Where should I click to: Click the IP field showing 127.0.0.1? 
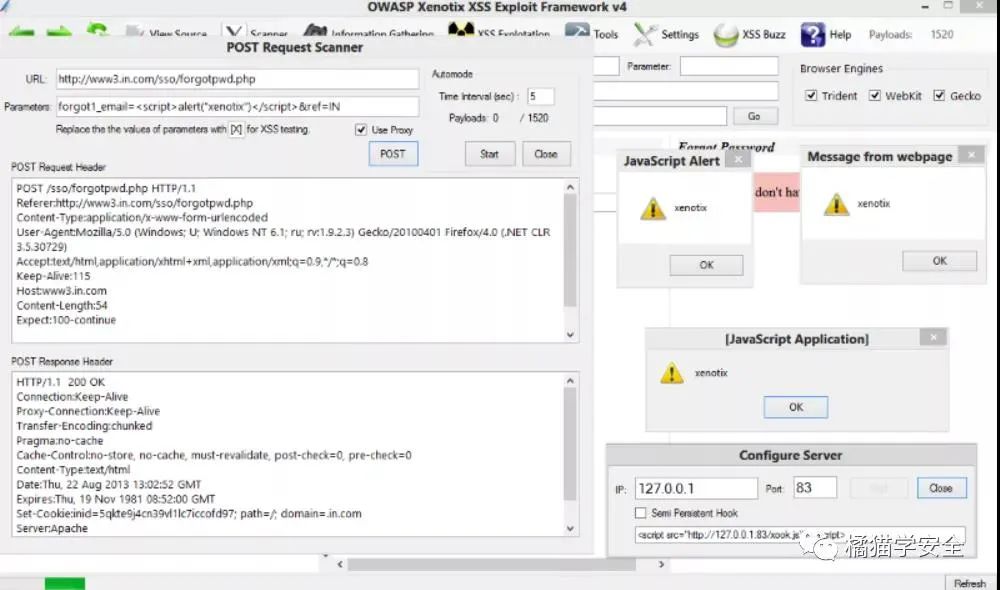tap(696, 489)
